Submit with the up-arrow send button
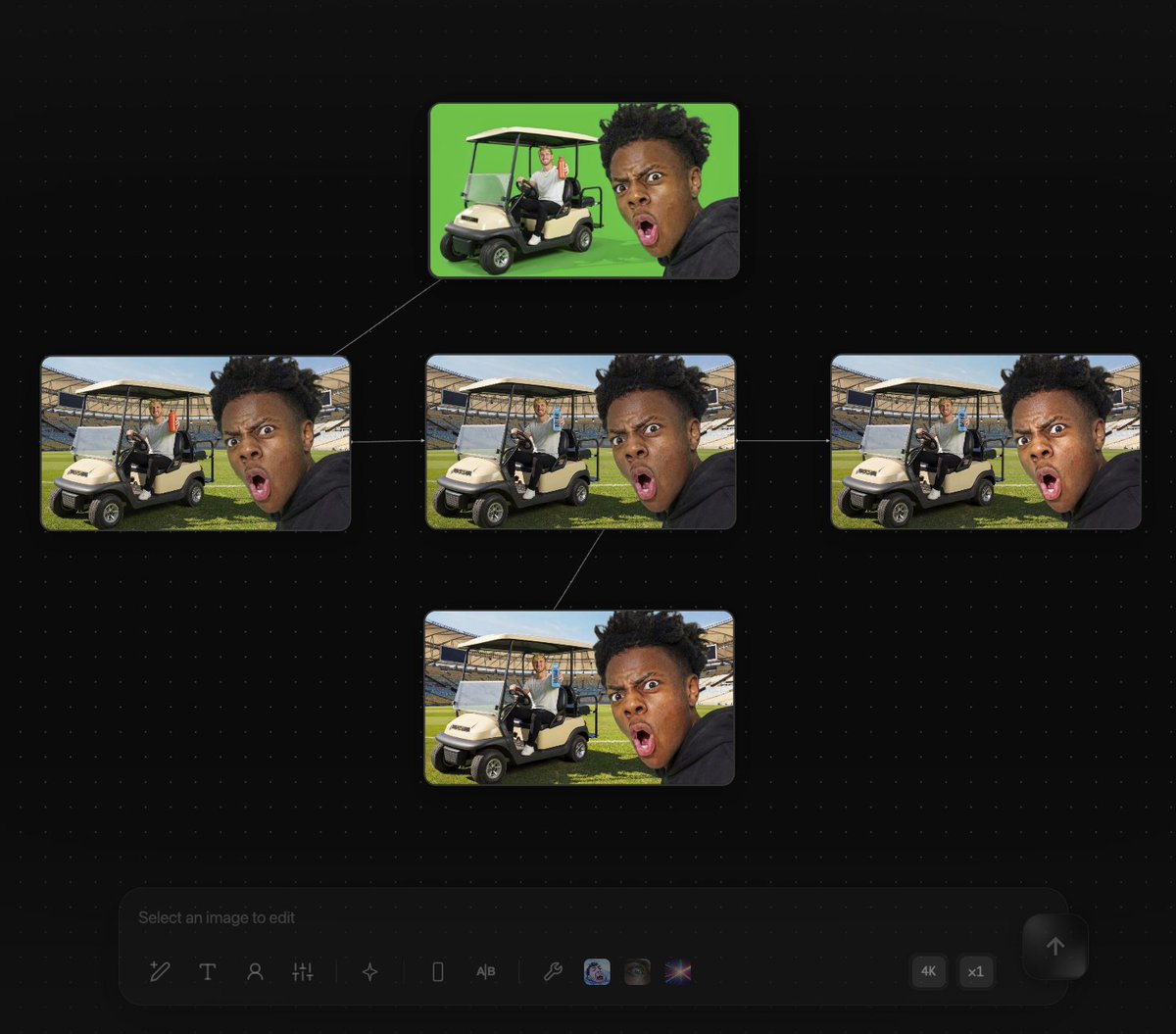Viewport: 1176px width, 1034px height. point(1055,946)
